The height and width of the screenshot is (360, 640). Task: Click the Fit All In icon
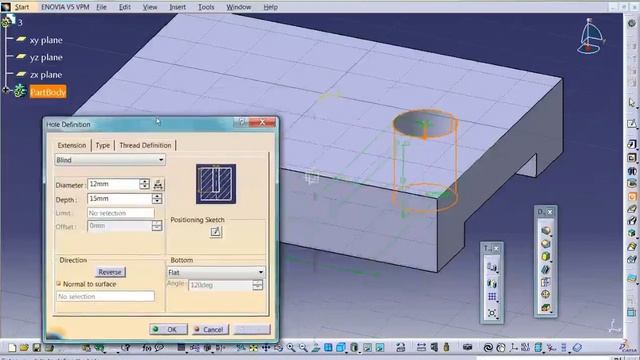[253, 348]
